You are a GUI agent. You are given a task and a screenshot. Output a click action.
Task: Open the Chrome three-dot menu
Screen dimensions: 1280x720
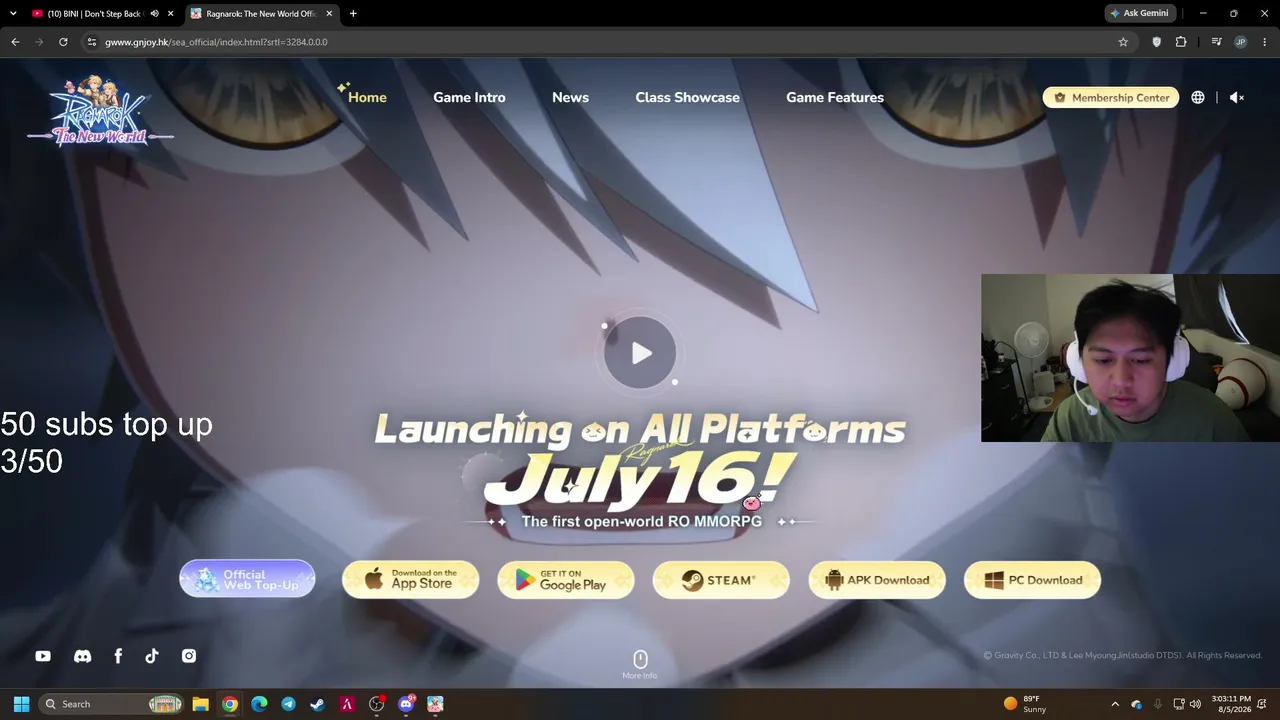point(1265,42)
